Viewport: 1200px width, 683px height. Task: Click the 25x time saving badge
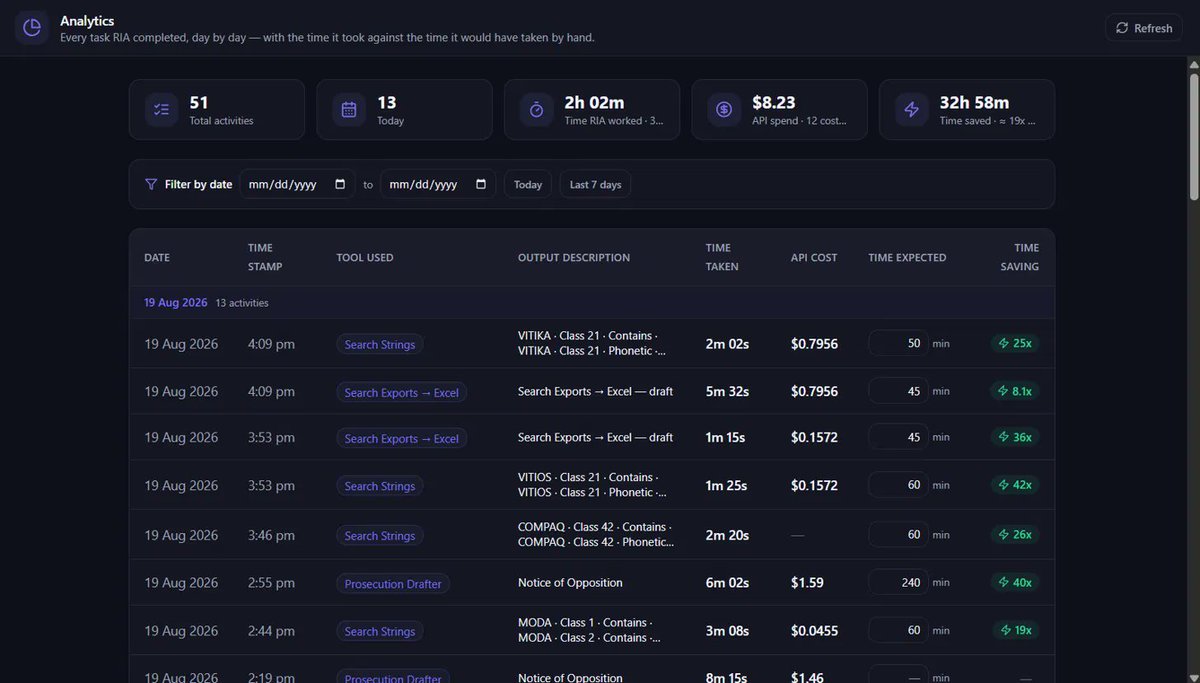point(1015,343)
